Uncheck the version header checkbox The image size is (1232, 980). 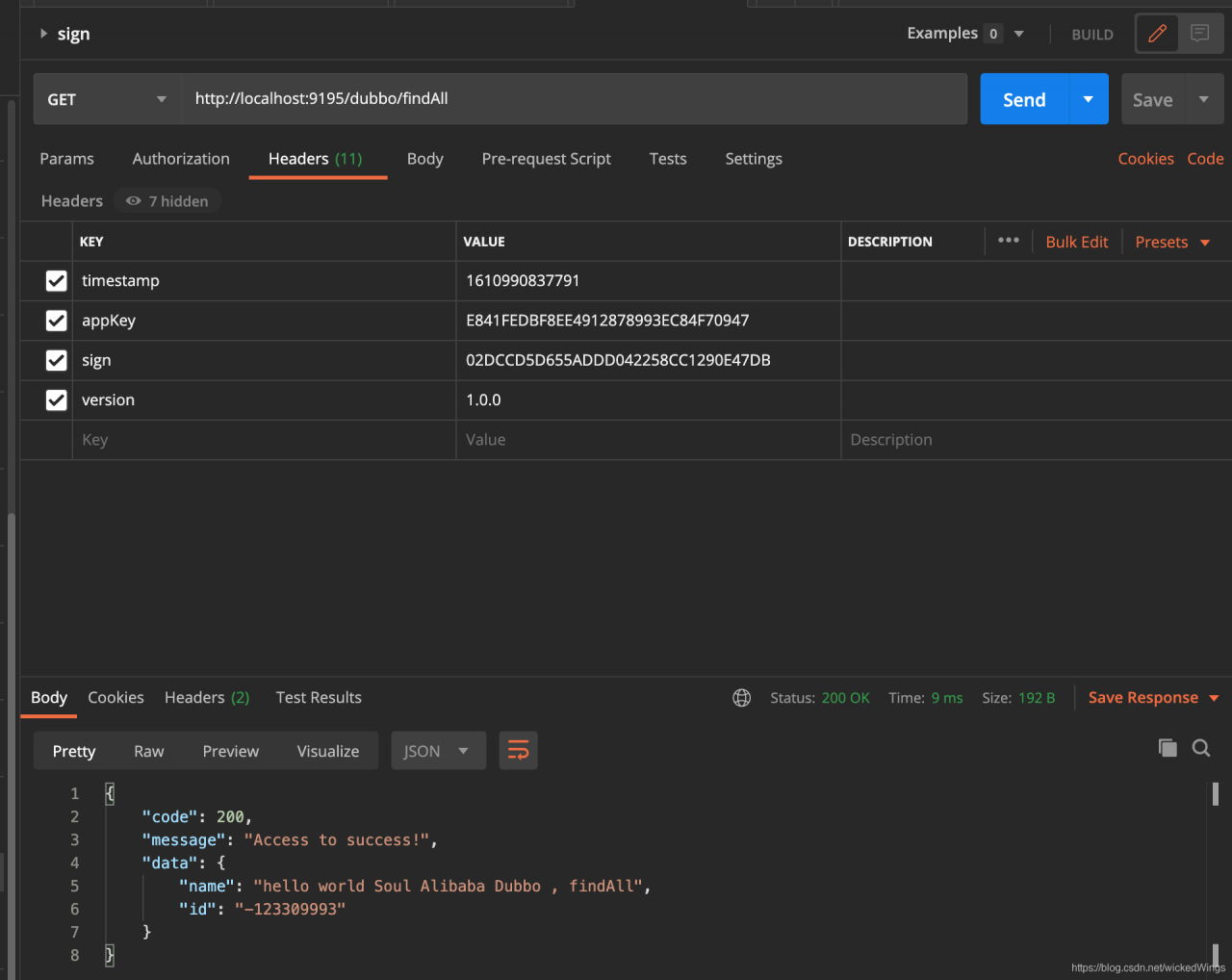(x=57, y=400)
